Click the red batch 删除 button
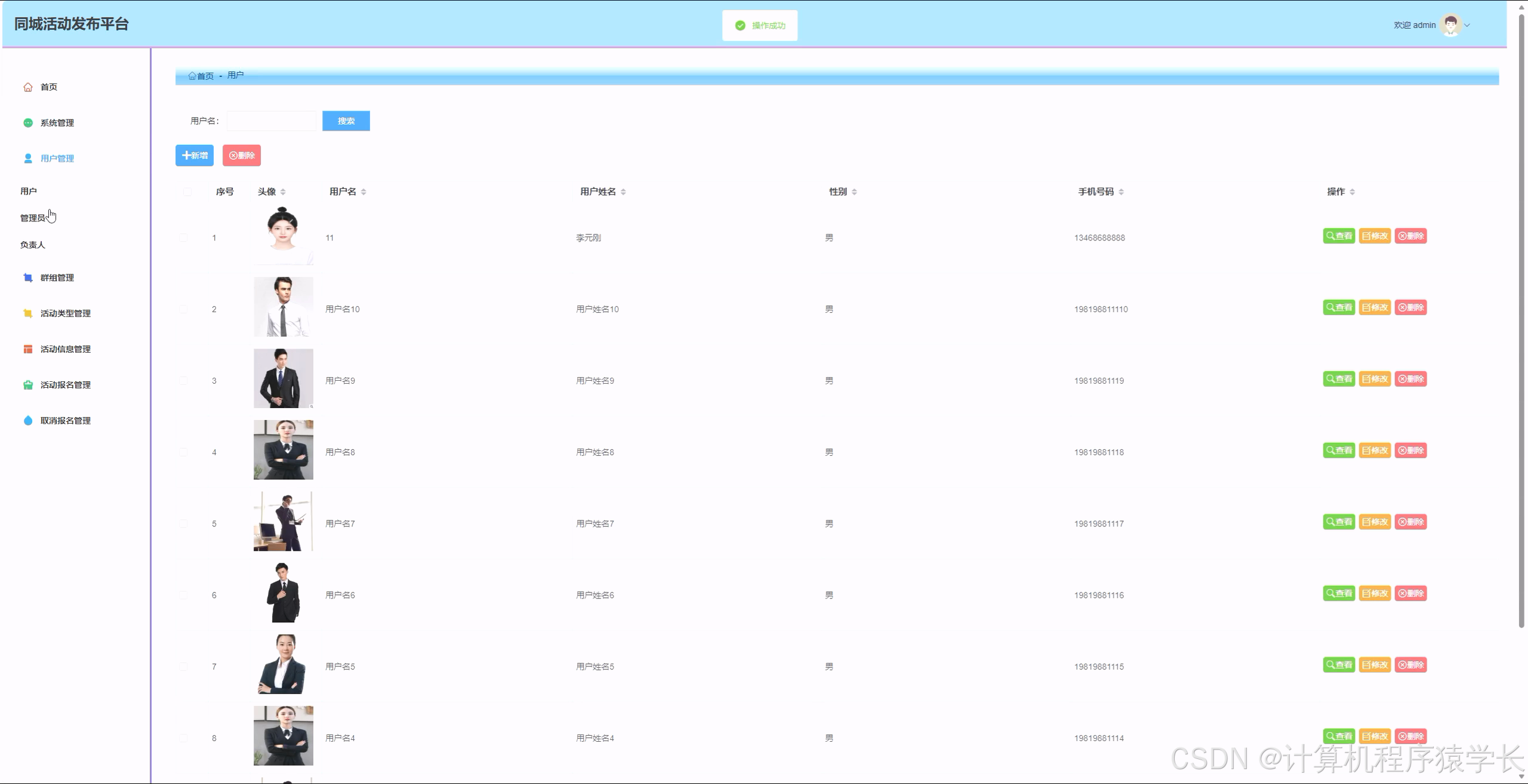Image resolution: width=1528 pixels, height=784 pixels. (242, 156)
